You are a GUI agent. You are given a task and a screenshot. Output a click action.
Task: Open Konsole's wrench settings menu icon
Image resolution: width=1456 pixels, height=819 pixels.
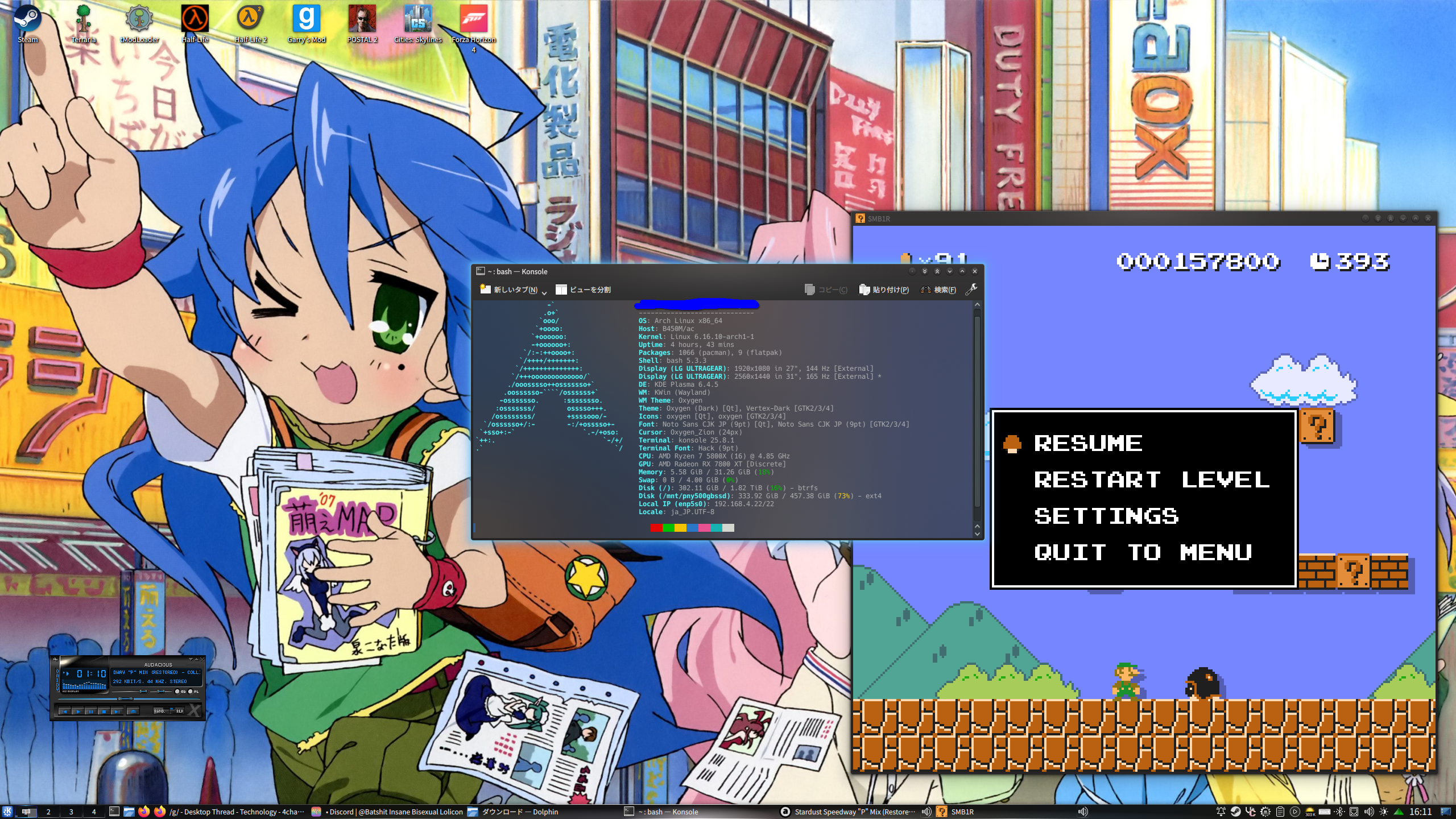point(971,289)
